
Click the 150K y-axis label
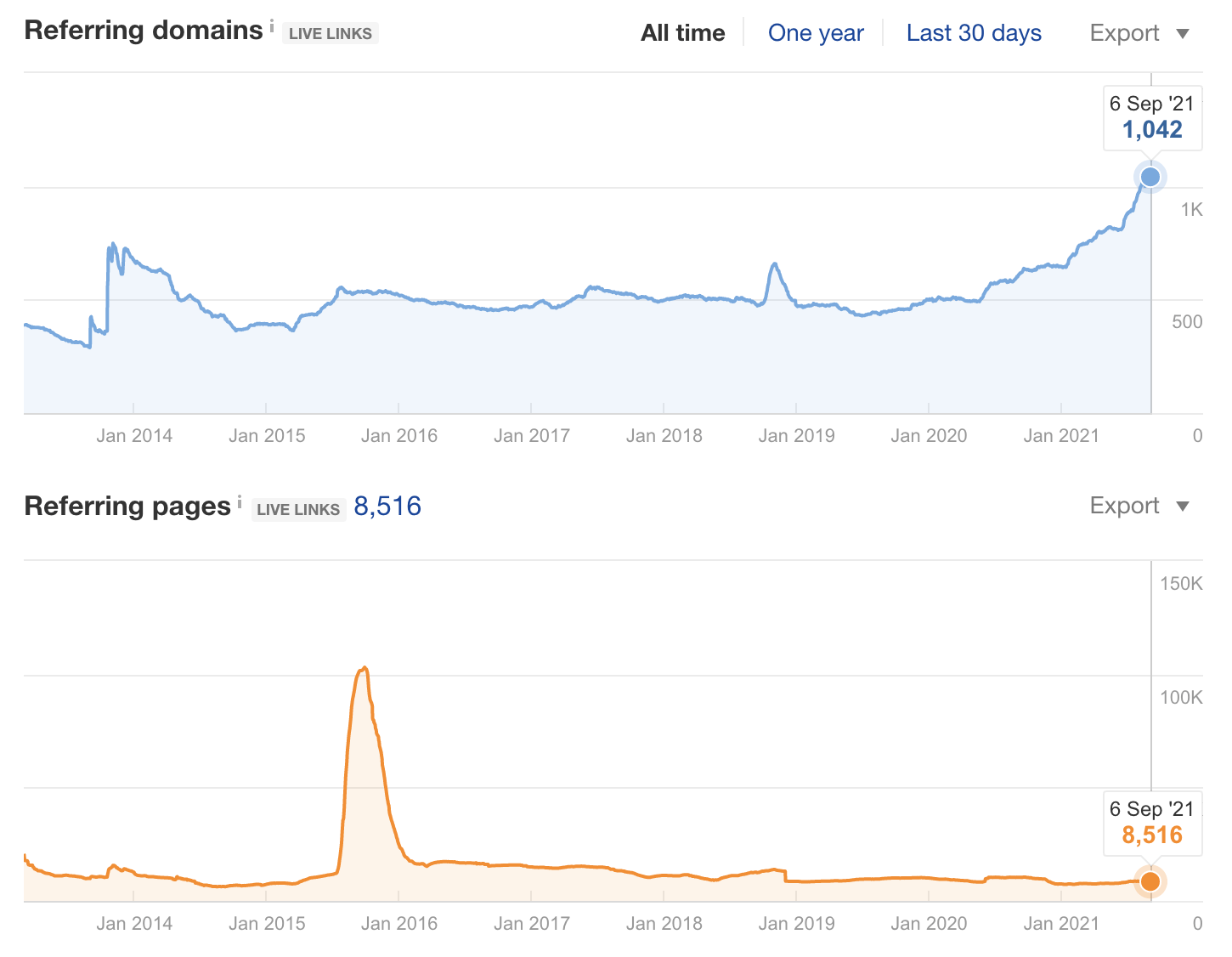1181,584
